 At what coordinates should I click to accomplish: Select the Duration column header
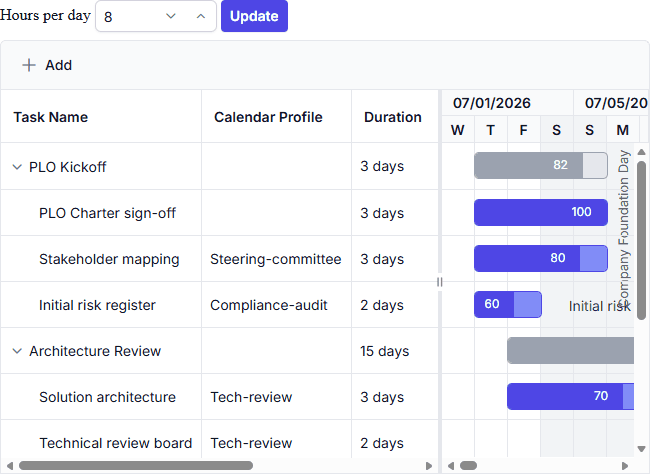click(395, 117)
